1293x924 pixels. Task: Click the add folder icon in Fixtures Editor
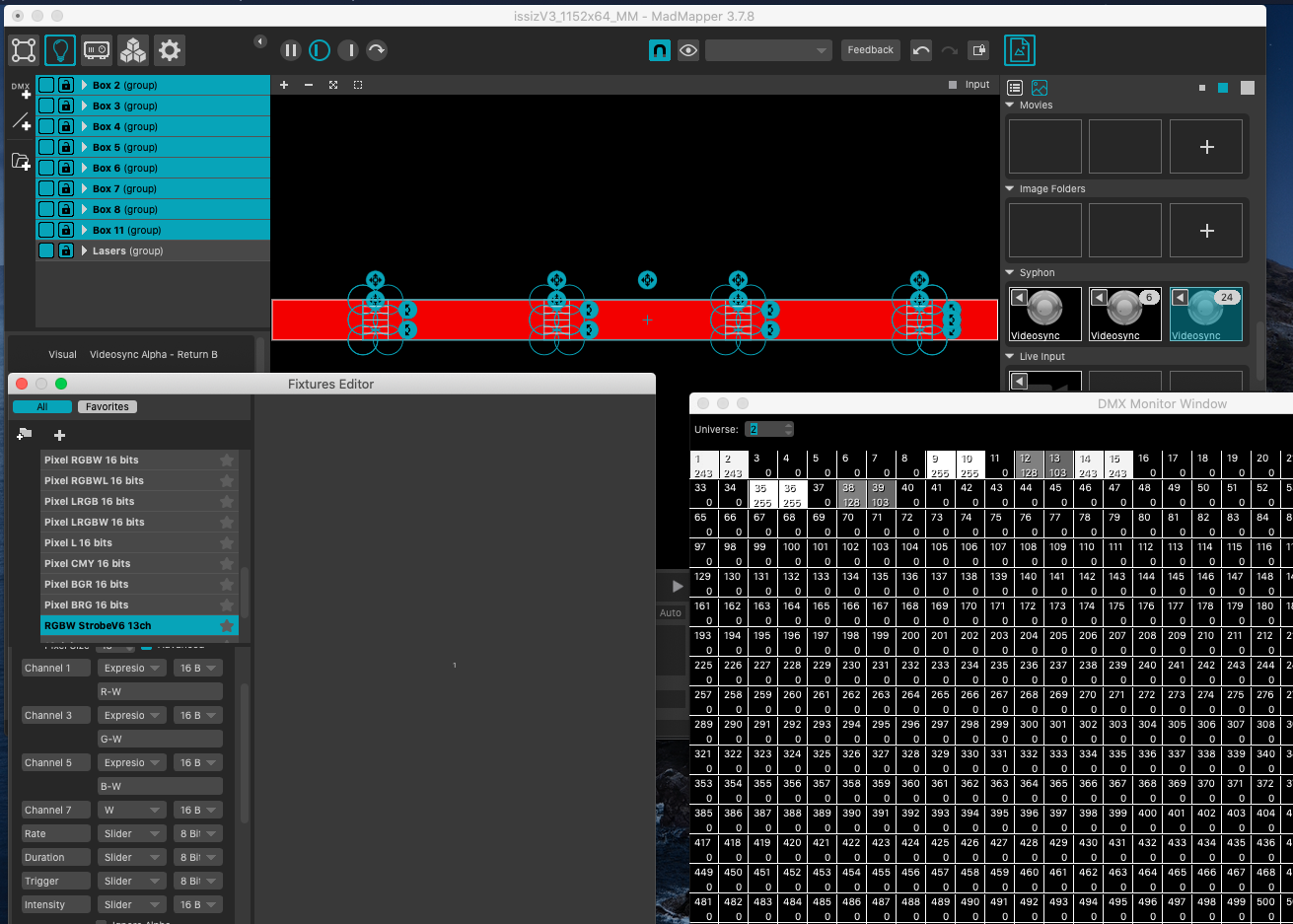25,434
